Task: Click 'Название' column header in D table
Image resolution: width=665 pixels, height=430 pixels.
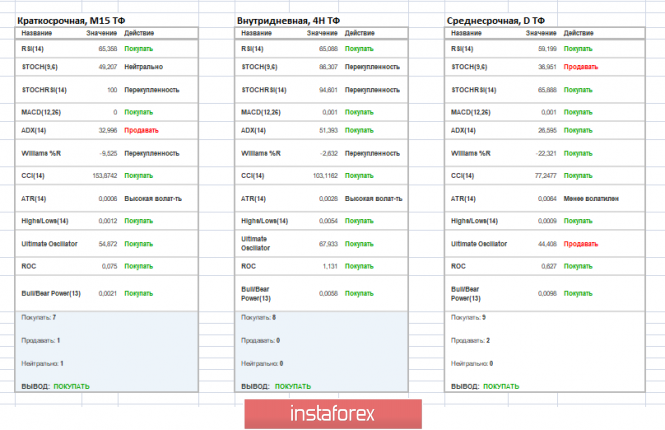Action: (x=466, y=33)
